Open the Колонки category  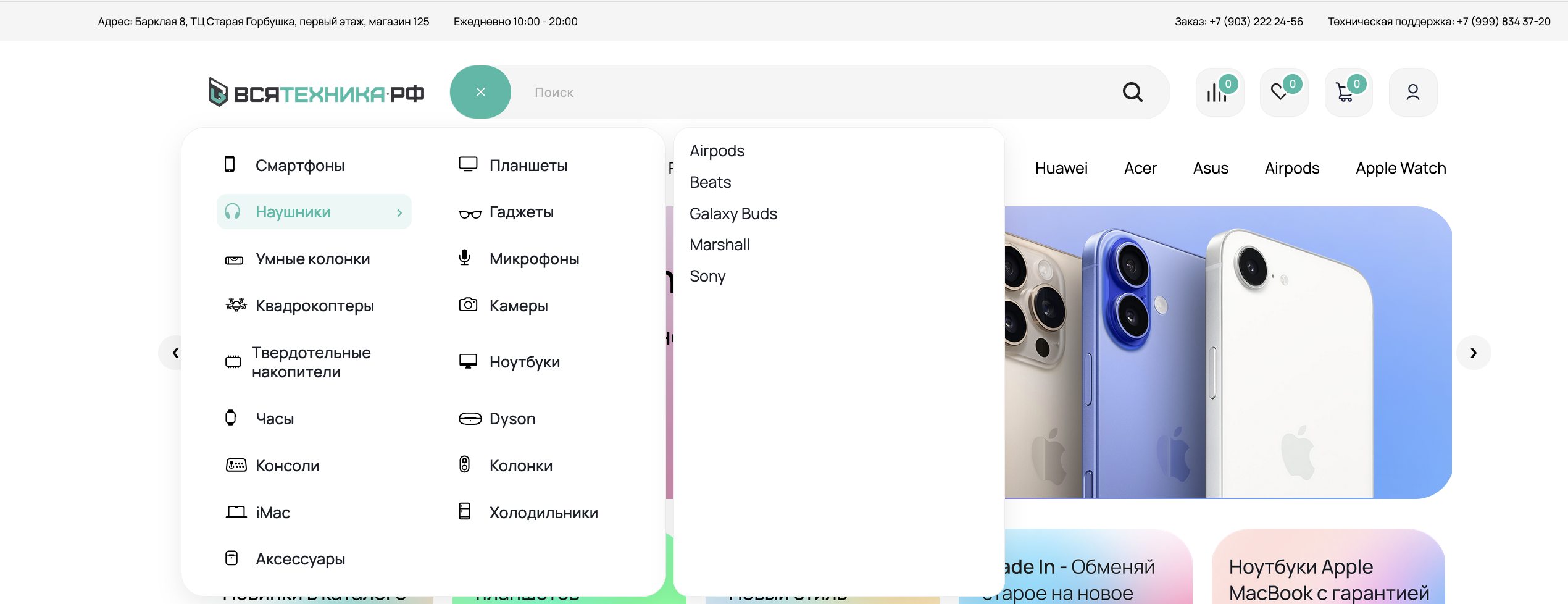521,466
